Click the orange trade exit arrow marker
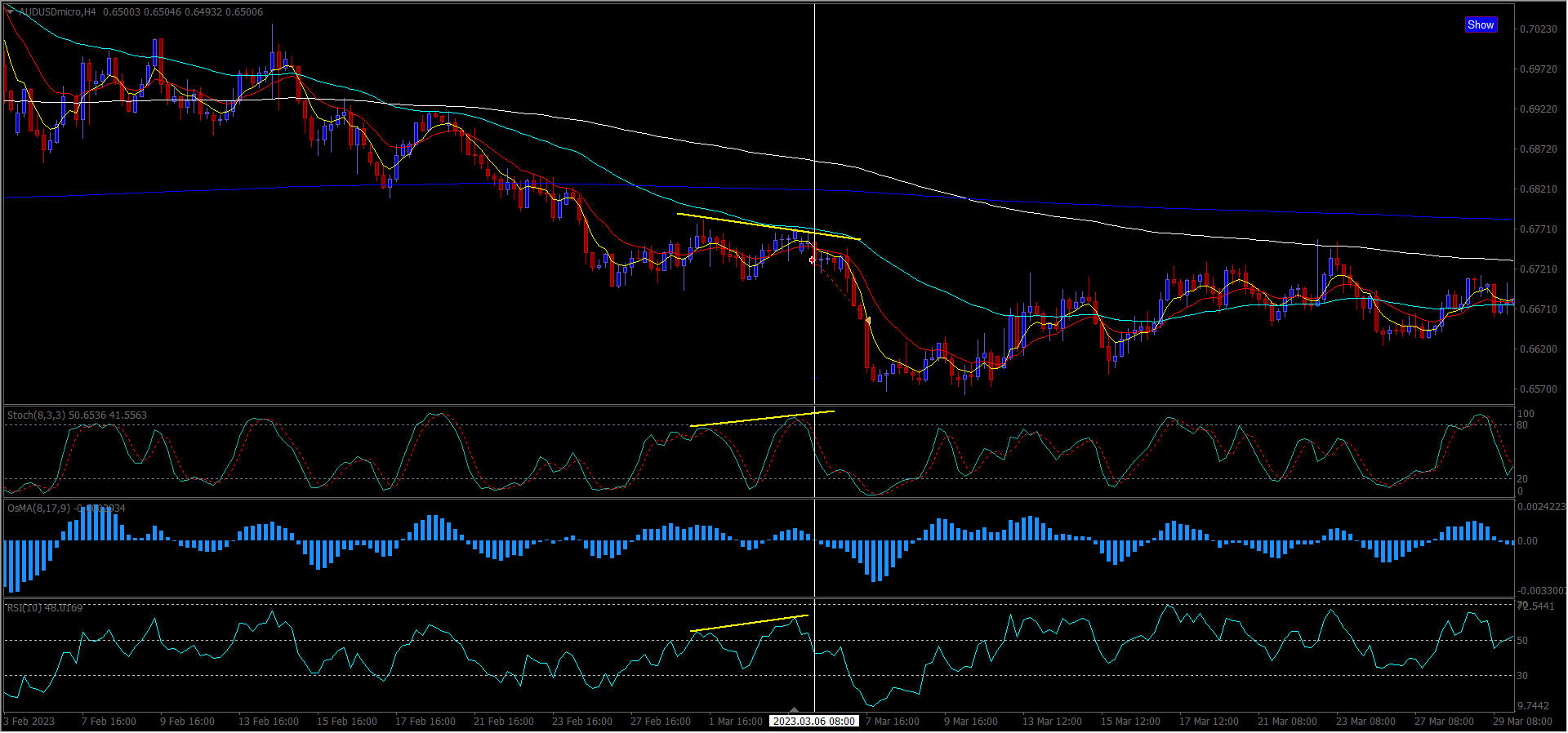Viewport: 1568px width, 733px height. pyautogui.click(x=867, y=321)
